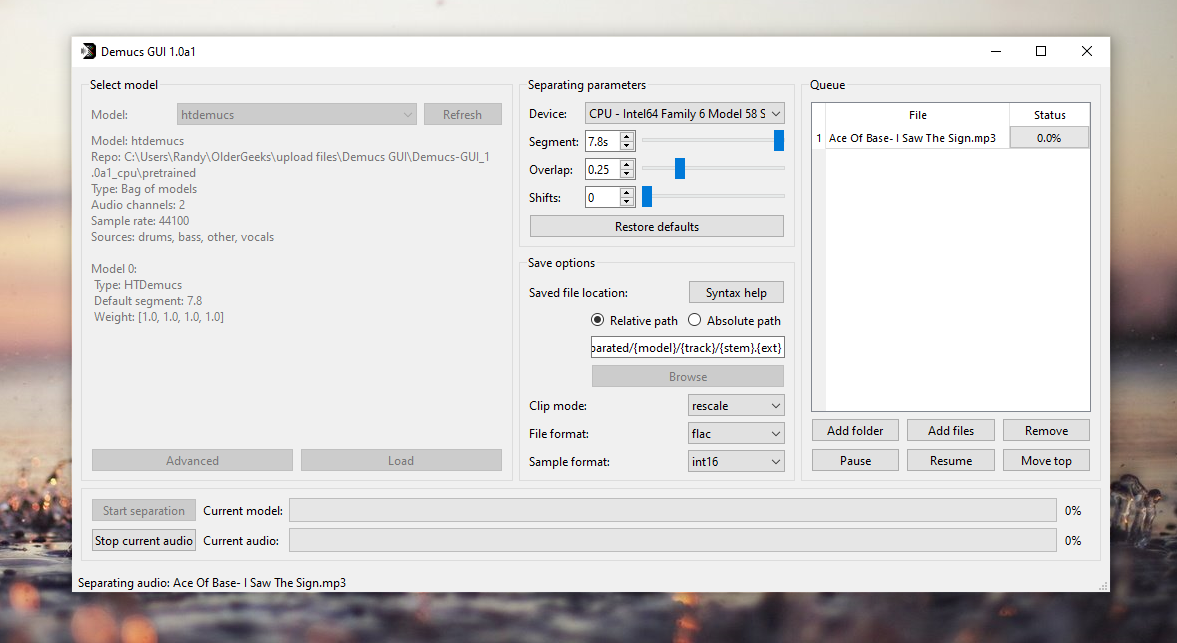1177x643 pixels.
Task: Click the Move top button
Action: 1046,461
